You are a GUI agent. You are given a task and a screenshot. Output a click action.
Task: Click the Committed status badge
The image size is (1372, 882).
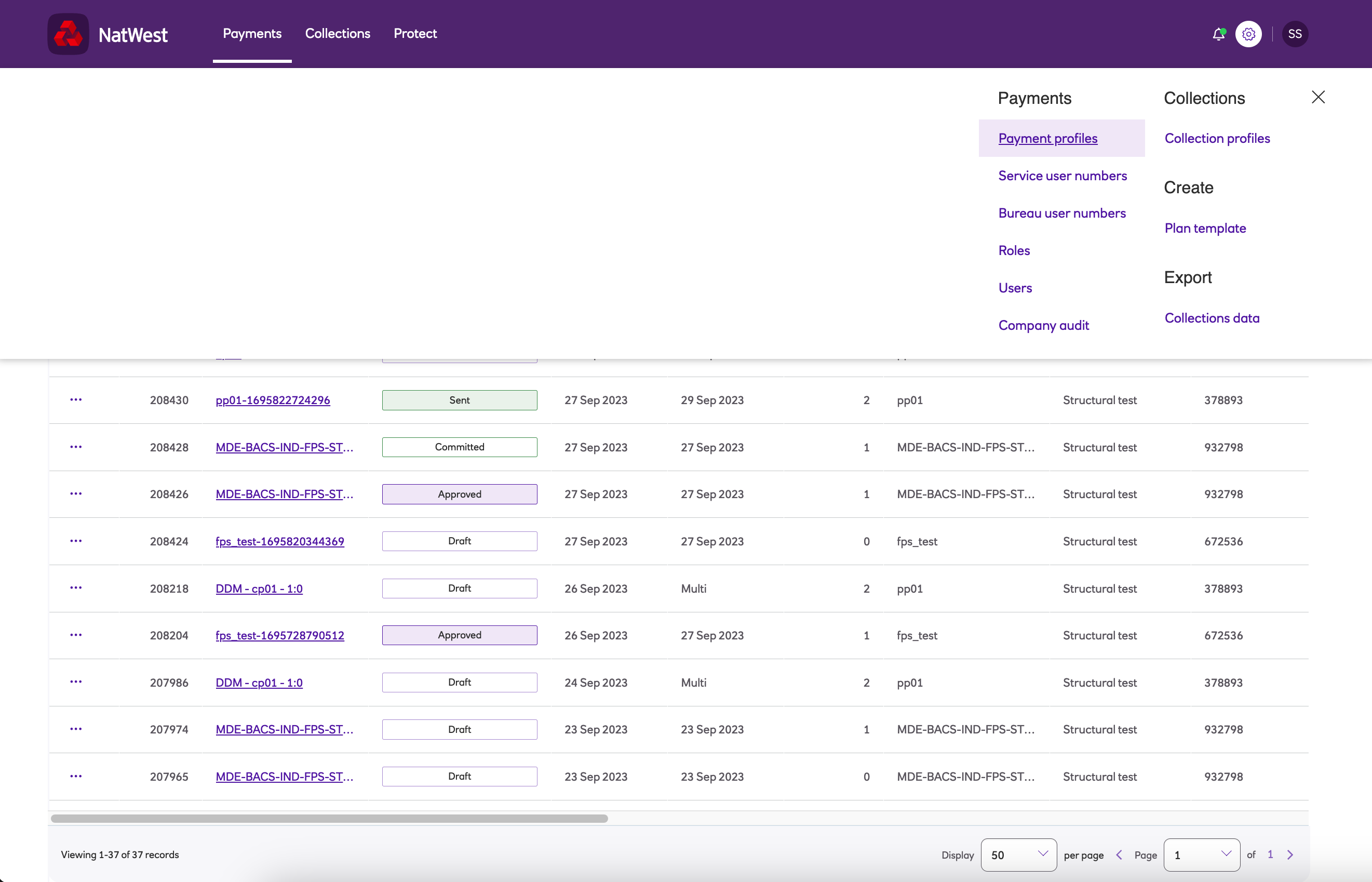coord(459,447)
